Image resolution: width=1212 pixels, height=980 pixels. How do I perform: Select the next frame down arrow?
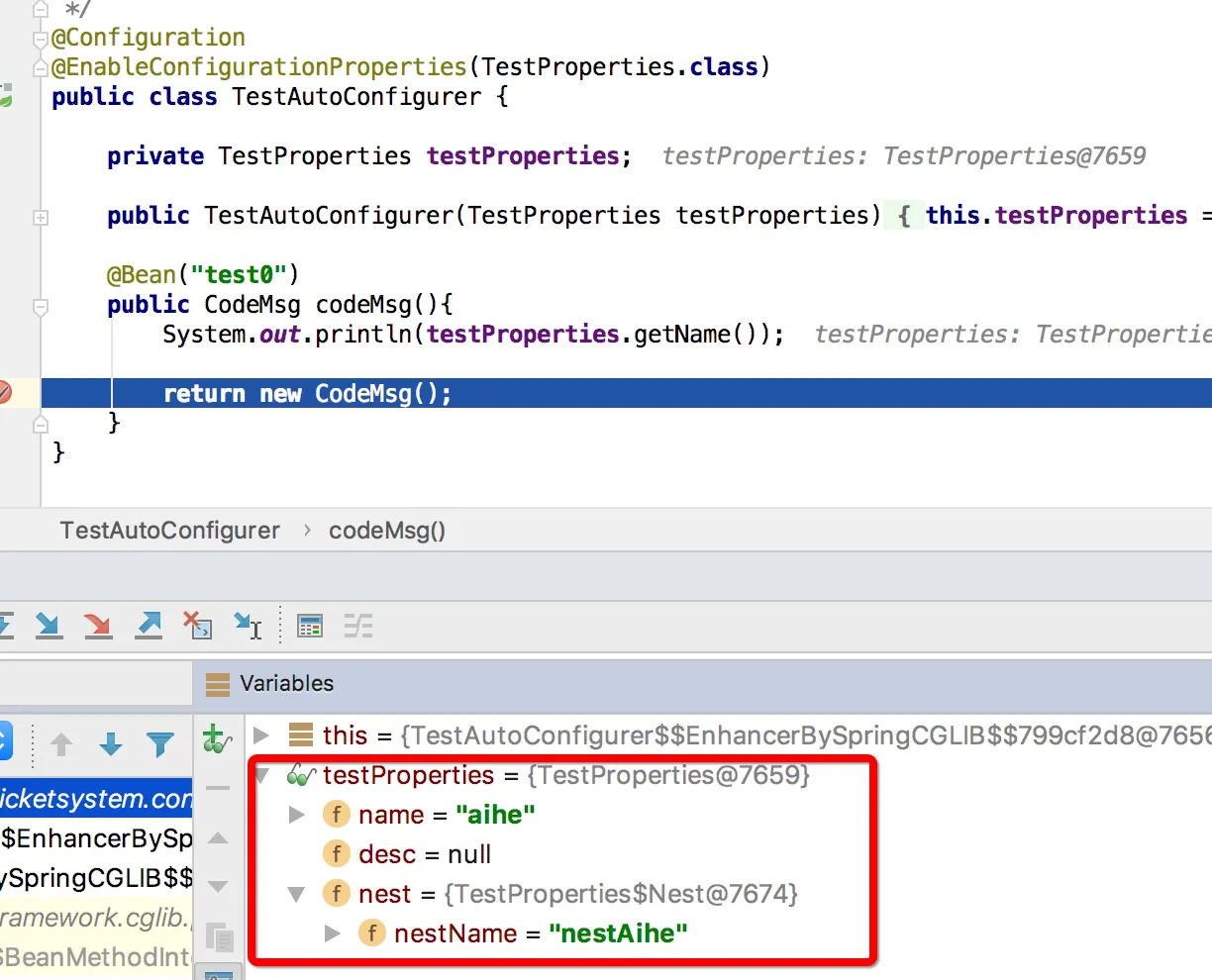(111, 744)
